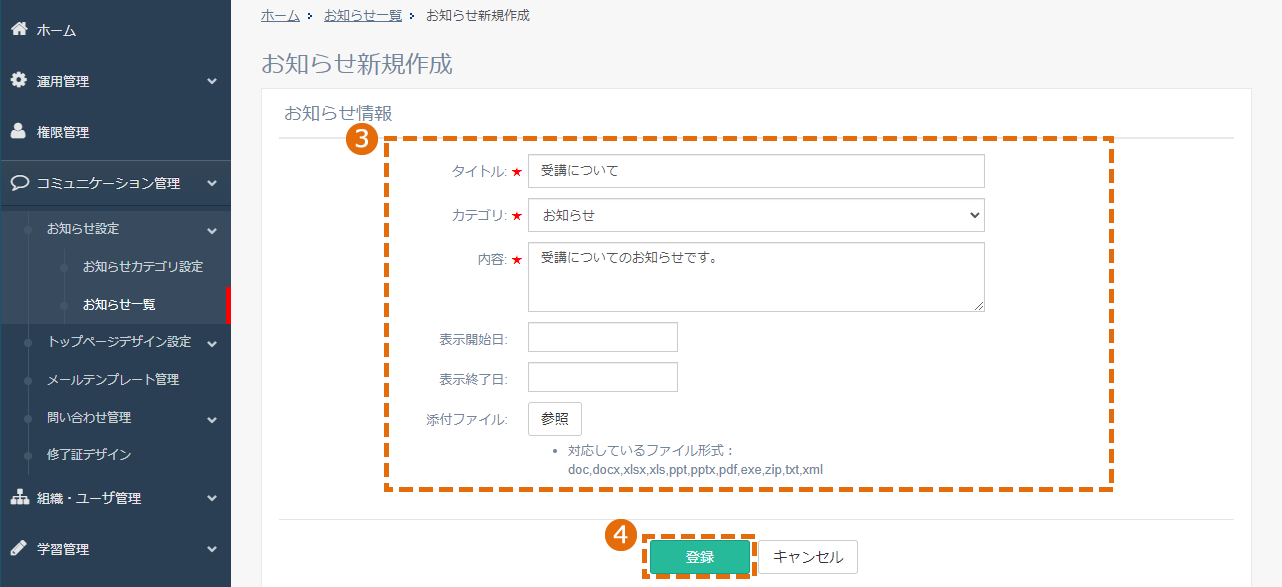
Task: Click the pencil icon beside 学習管理
Action: click(x=18, y=548)
